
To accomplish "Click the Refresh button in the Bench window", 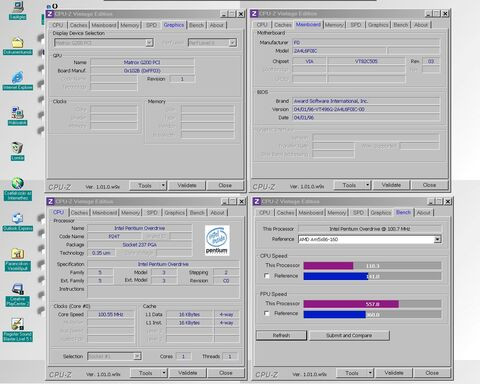I will tap(281, 335).
